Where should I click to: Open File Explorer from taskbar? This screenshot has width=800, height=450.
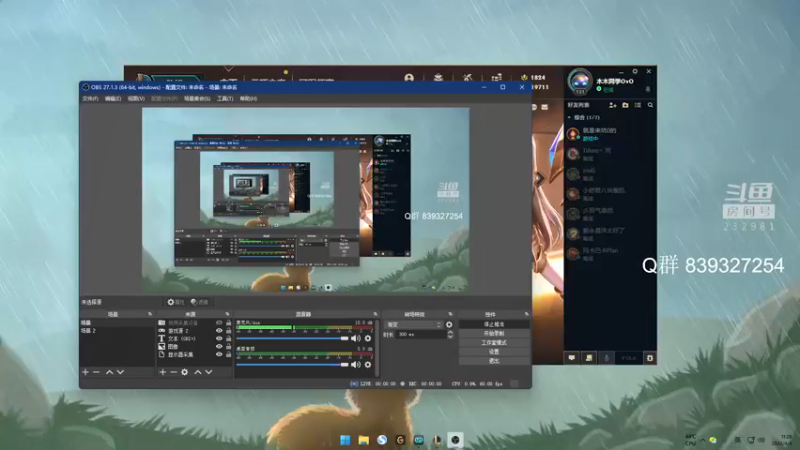pos(364,440)
